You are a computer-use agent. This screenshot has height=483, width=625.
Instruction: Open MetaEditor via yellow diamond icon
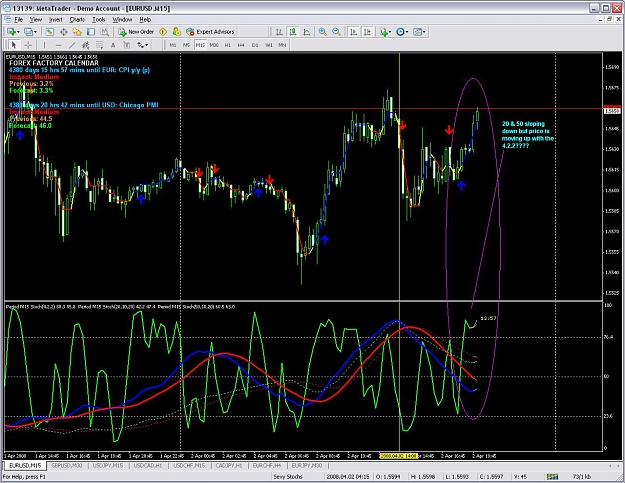[163, 32]
